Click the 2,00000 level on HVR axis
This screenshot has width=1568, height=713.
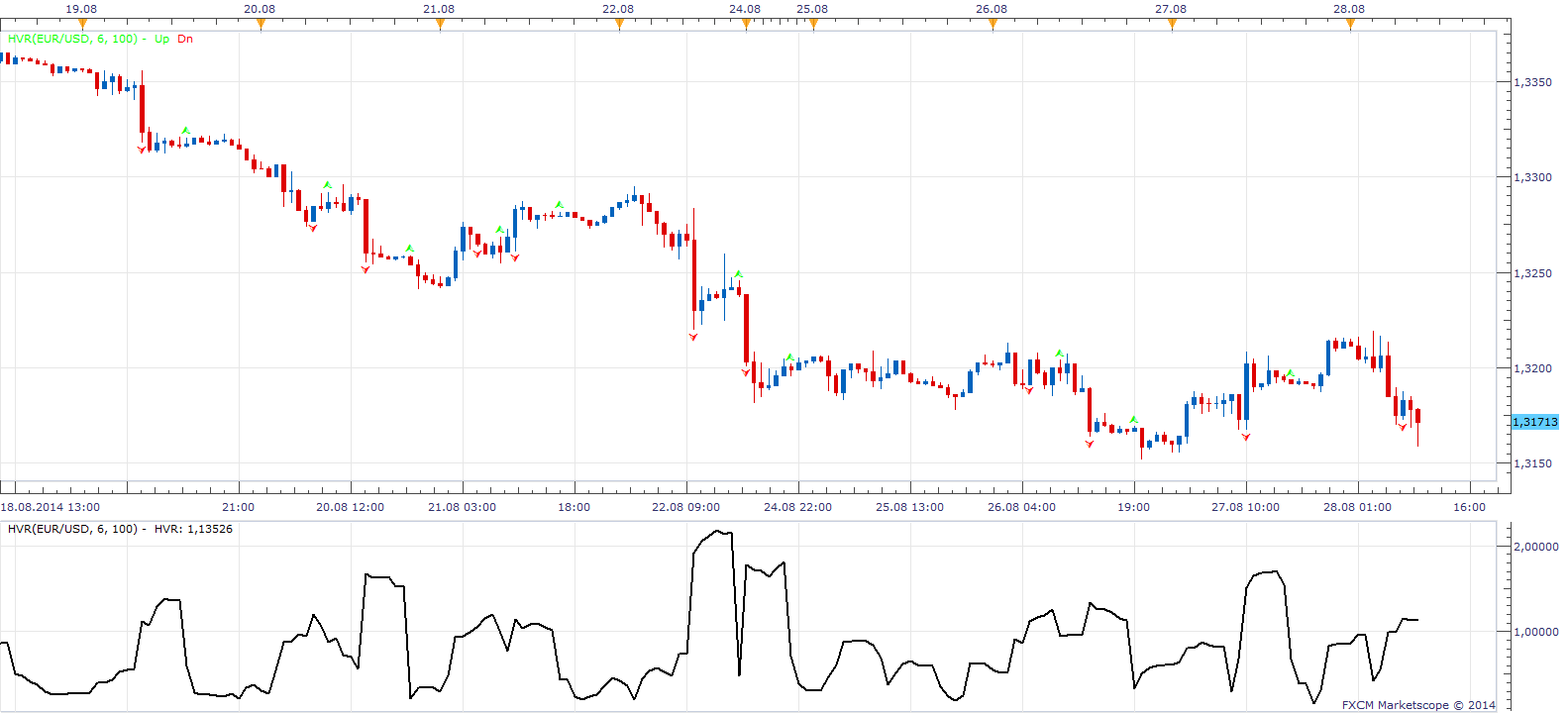tap(1536, 547)
